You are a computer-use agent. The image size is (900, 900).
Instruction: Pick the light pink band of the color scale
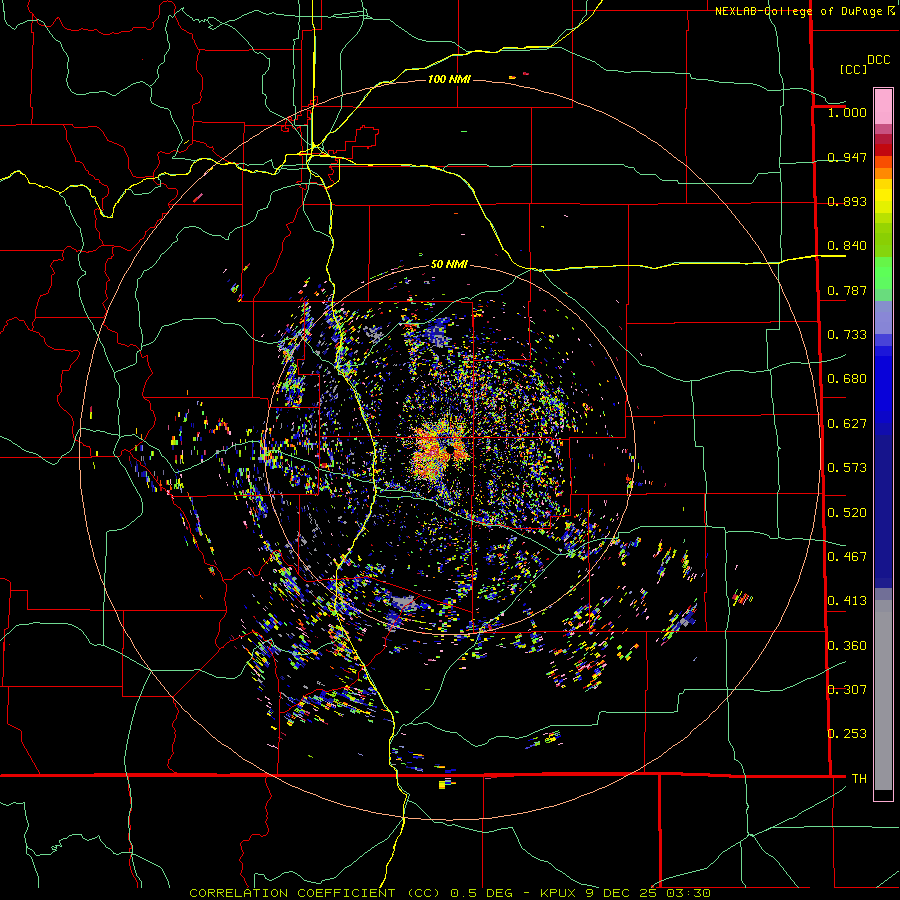click(883, 106)
